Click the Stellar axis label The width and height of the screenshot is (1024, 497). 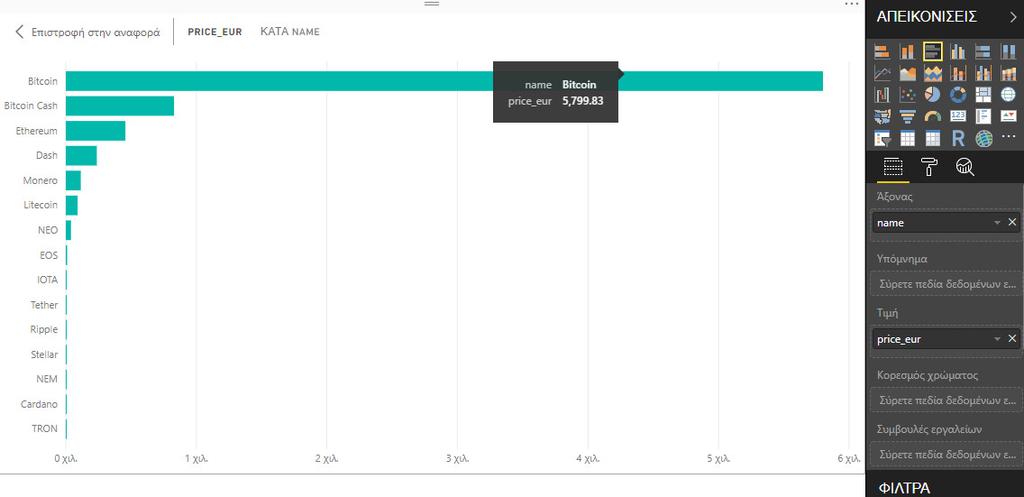44,354
